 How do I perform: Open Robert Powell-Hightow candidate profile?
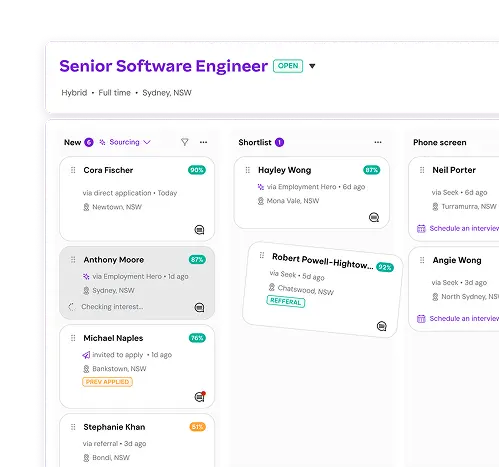point(322,261)
